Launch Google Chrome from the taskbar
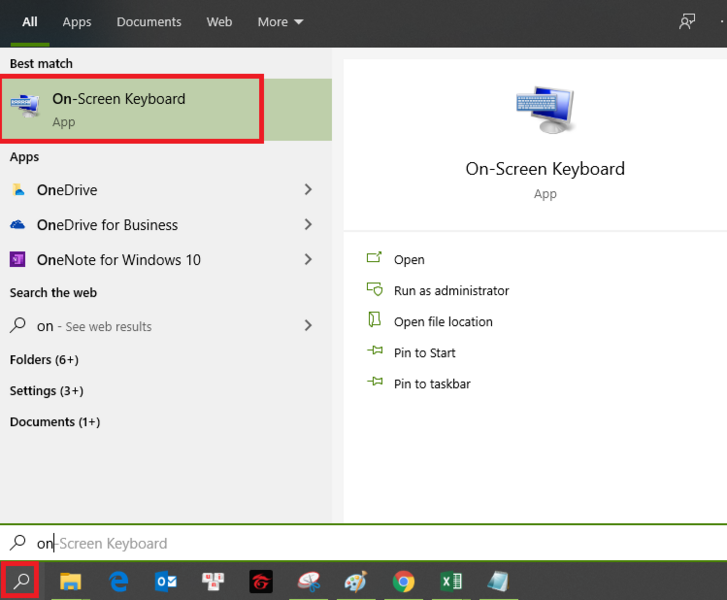The image size is (727, 600). pyautogui.click(x=403, y=581)
